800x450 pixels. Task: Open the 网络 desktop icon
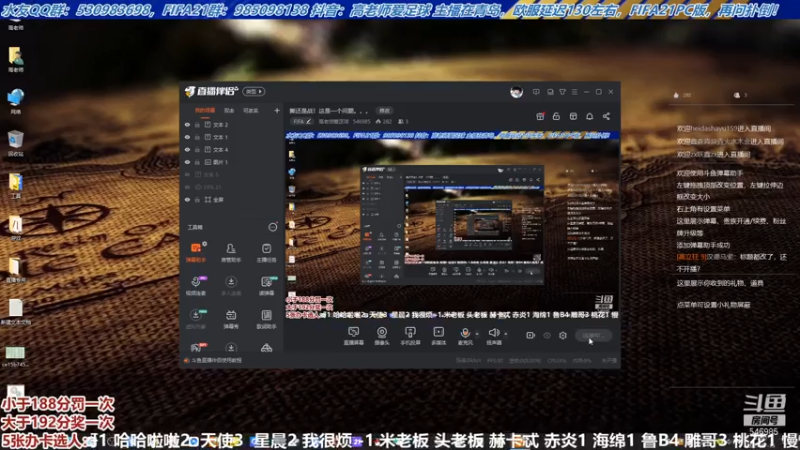(16, 101)
